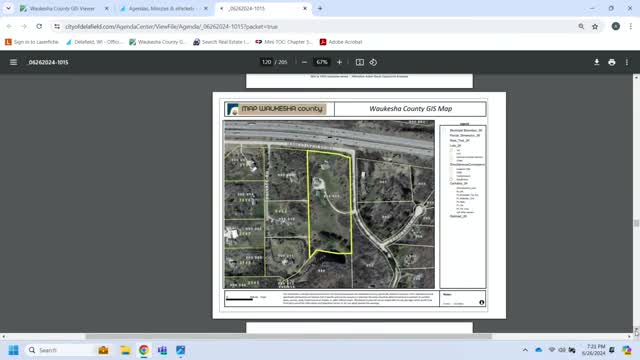This screenshot has width=640, height=360.
Task: Open File Explorer from taskbar
Action: tap(125, 350)
